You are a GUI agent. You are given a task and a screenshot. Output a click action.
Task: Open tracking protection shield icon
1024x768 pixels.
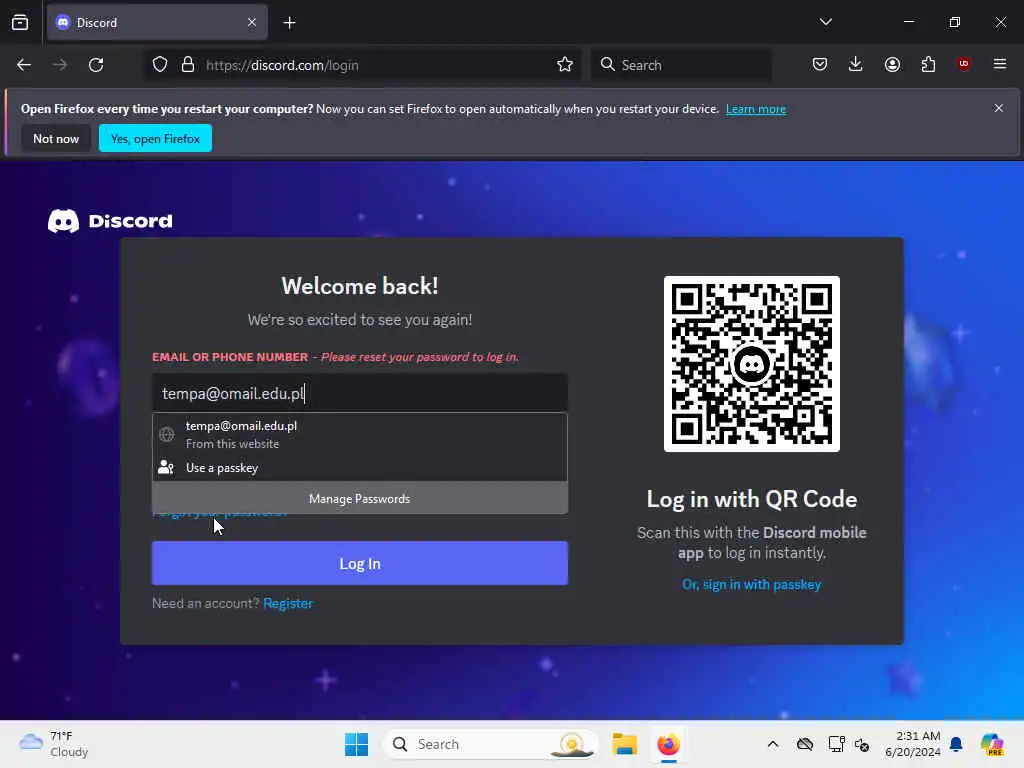click(160, 65)
